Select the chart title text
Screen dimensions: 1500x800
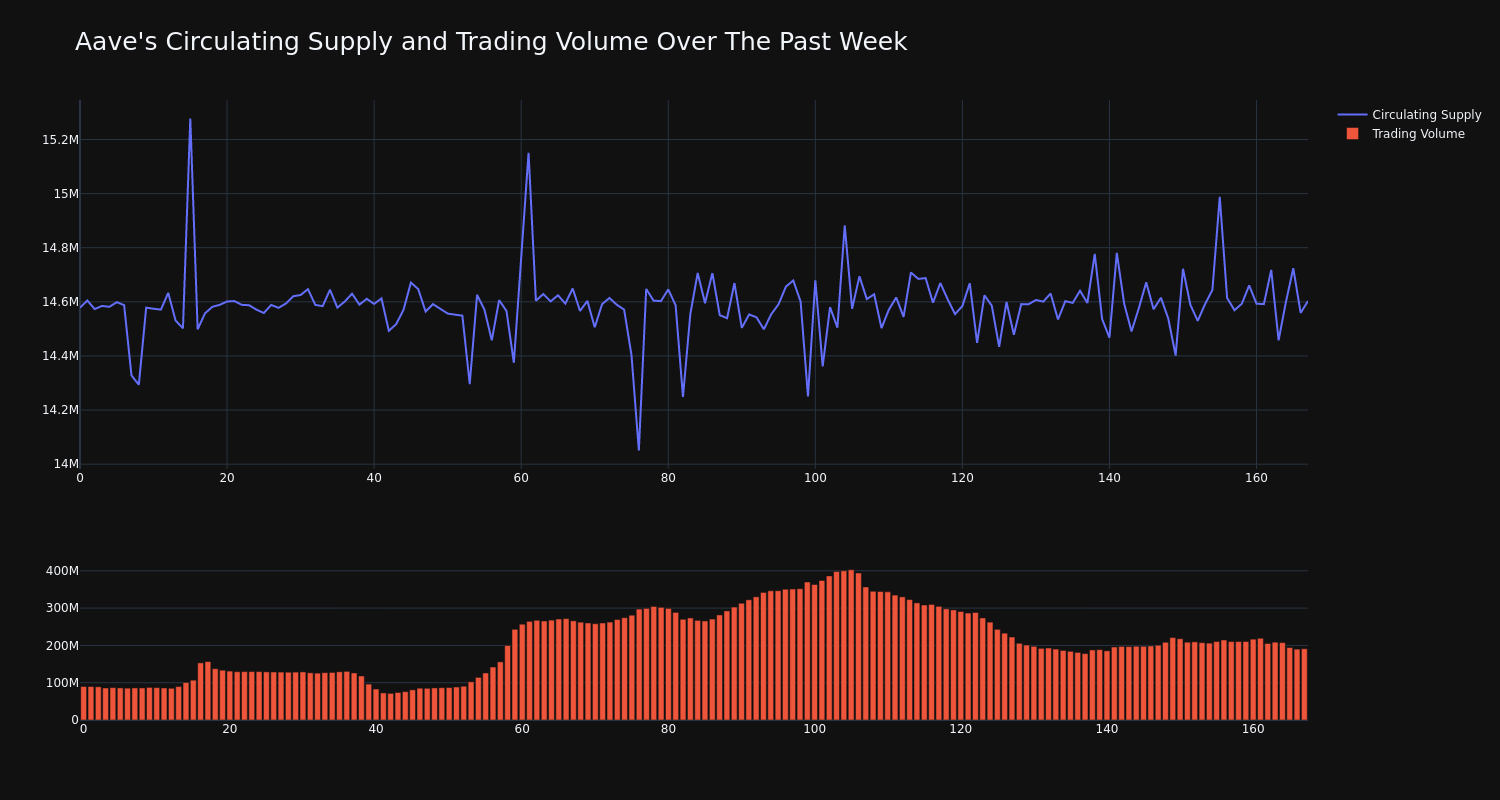pos(491,42)
